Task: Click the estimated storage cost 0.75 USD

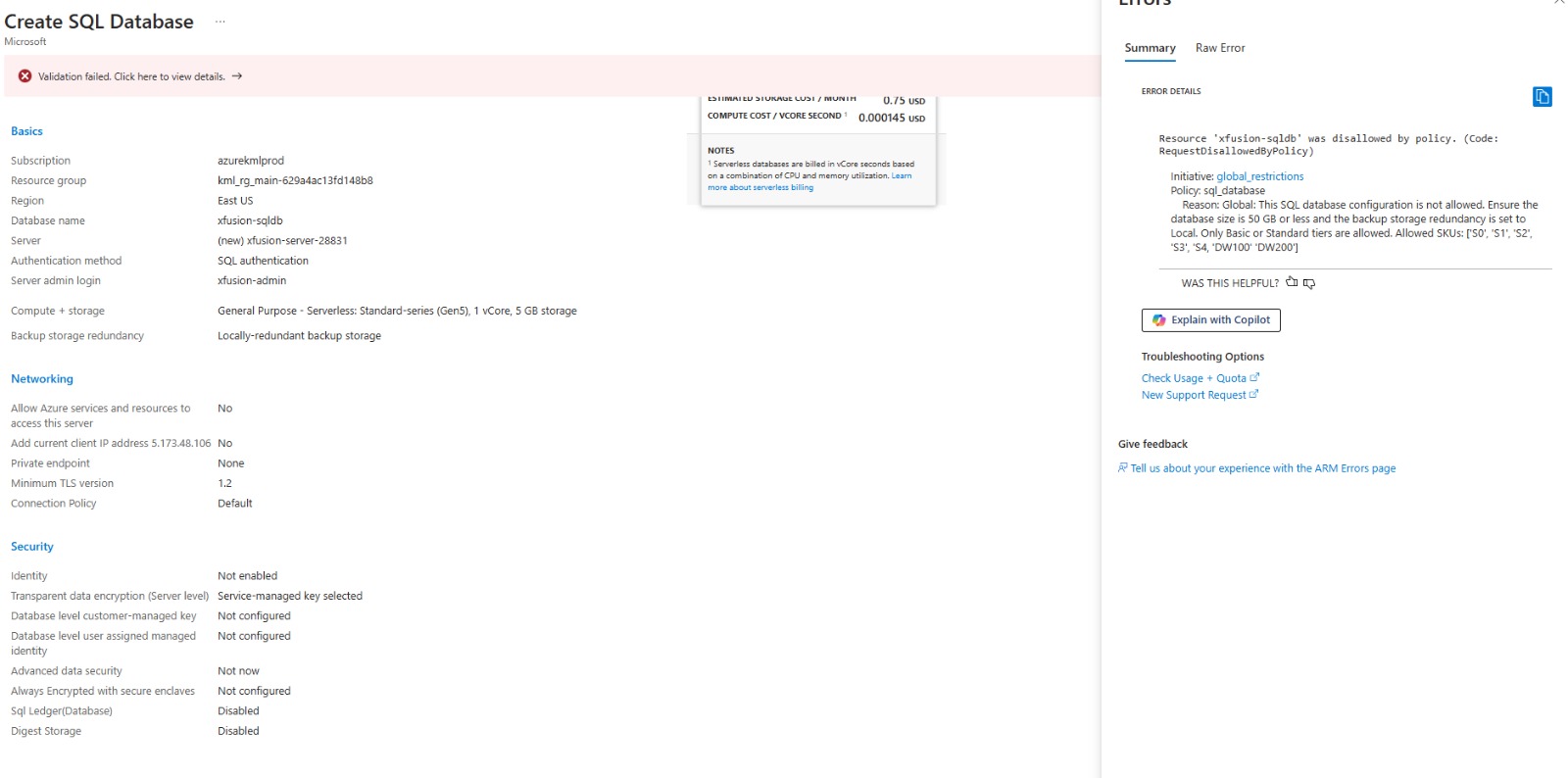Action: pos(904,100)
